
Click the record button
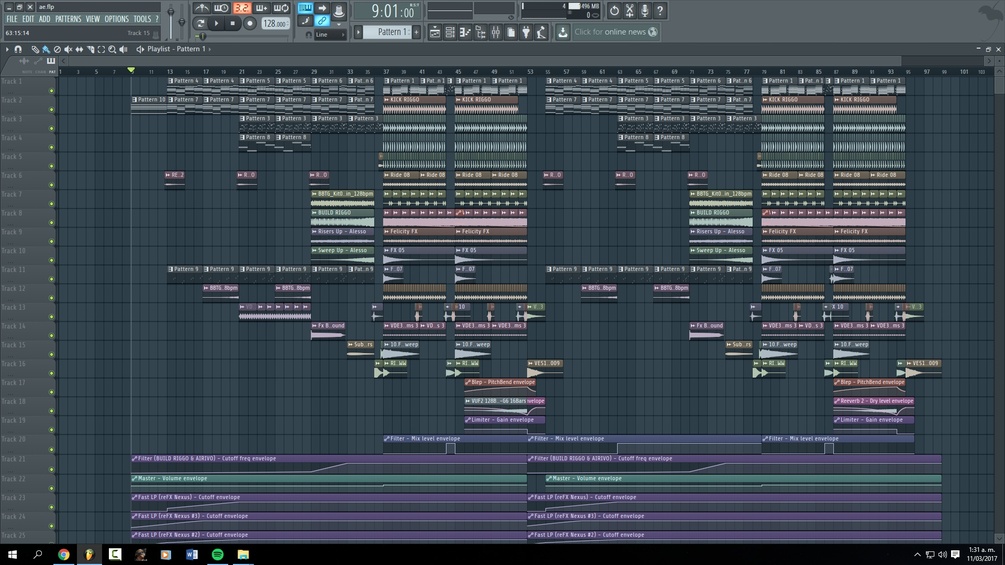coord(250,24)
